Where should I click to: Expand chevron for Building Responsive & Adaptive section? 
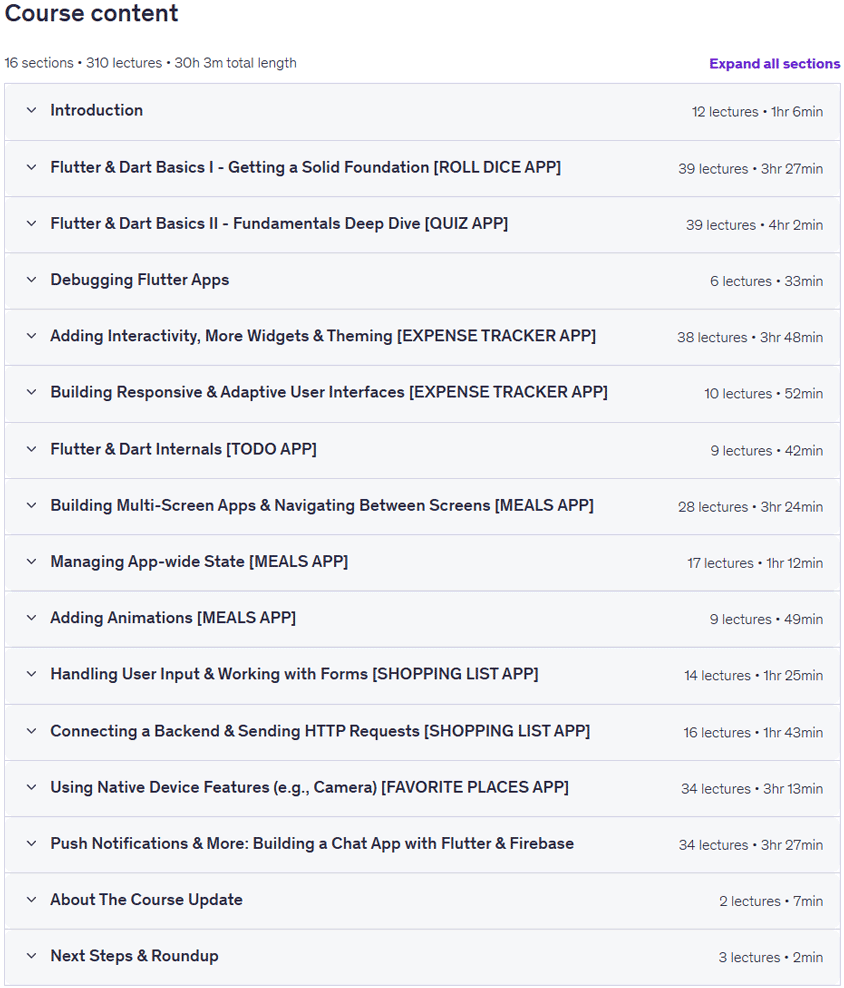[x=32, y=392]
